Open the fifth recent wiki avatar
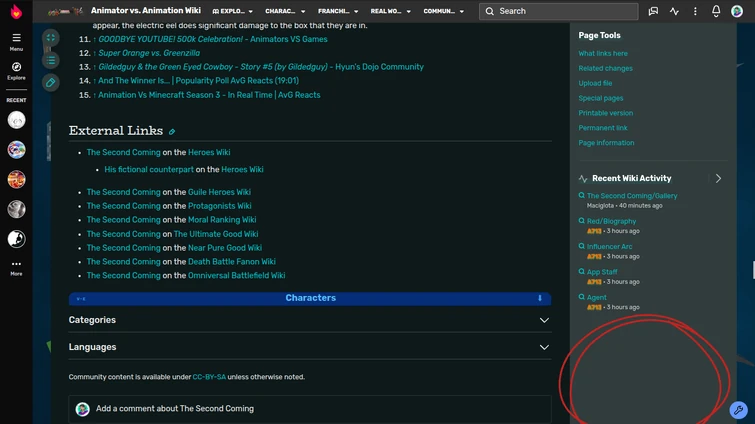 pos(16,239)
